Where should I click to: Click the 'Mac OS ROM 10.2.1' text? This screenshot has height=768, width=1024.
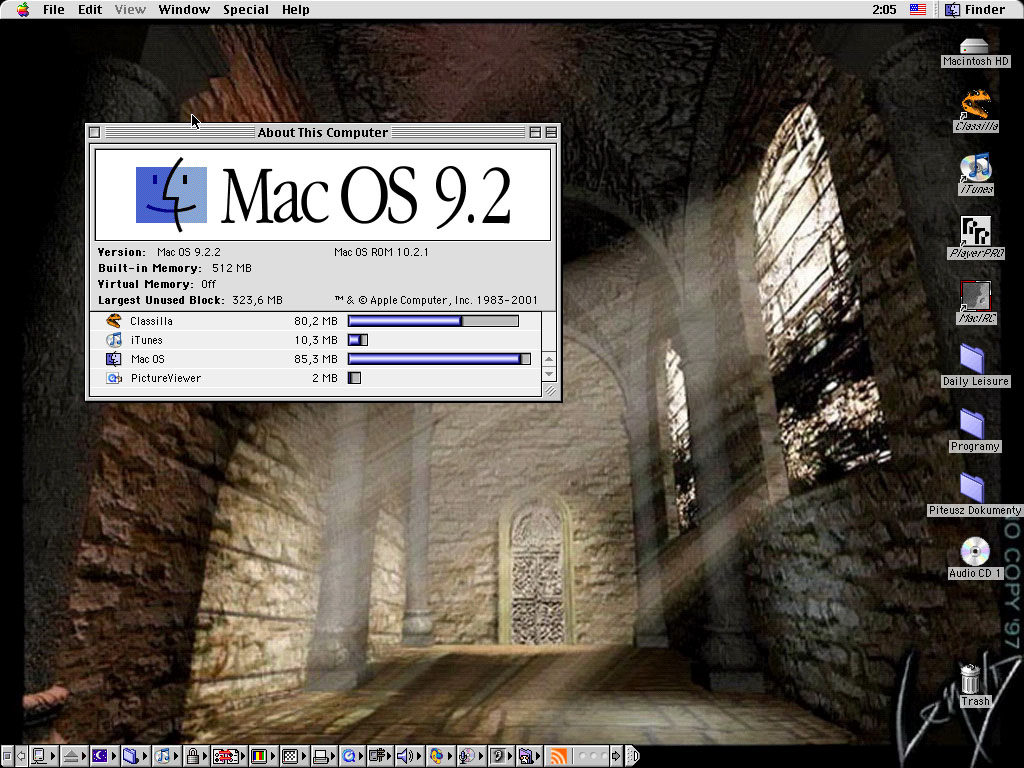381,252
